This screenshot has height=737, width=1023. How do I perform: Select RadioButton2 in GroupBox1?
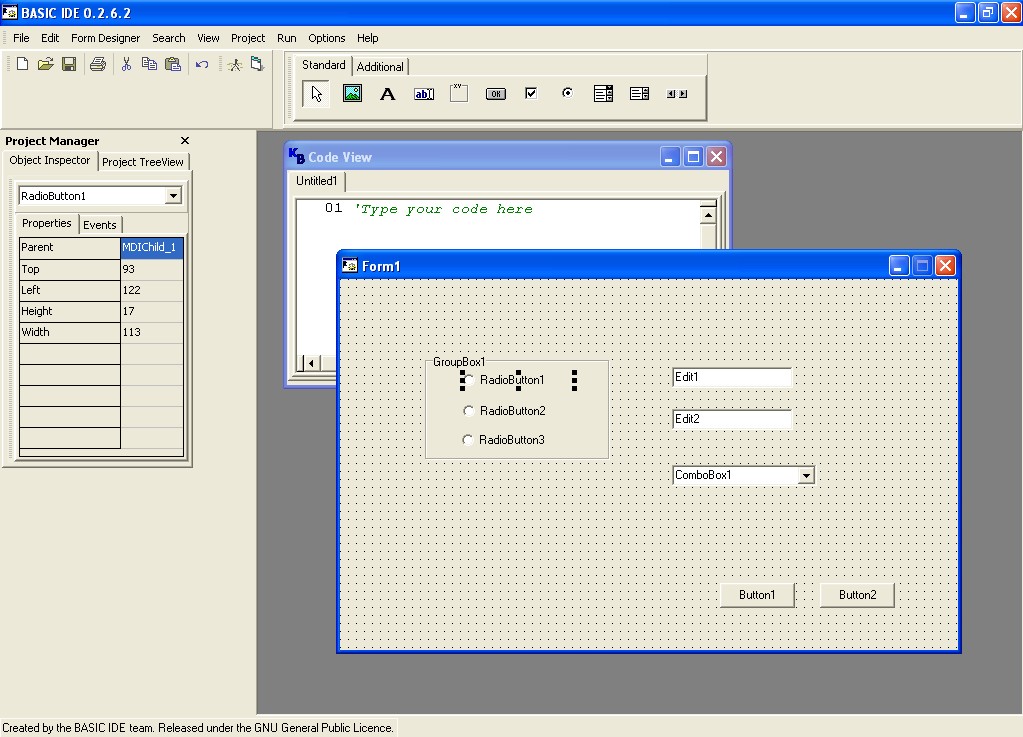click(x=511, y=411)
